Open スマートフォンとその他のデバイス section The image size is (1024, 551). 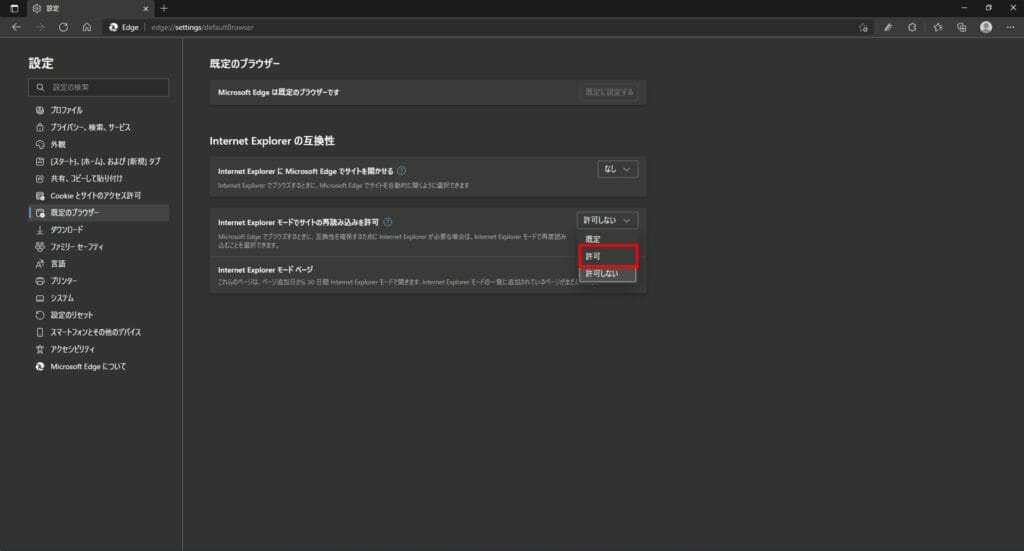pos(99,332)
